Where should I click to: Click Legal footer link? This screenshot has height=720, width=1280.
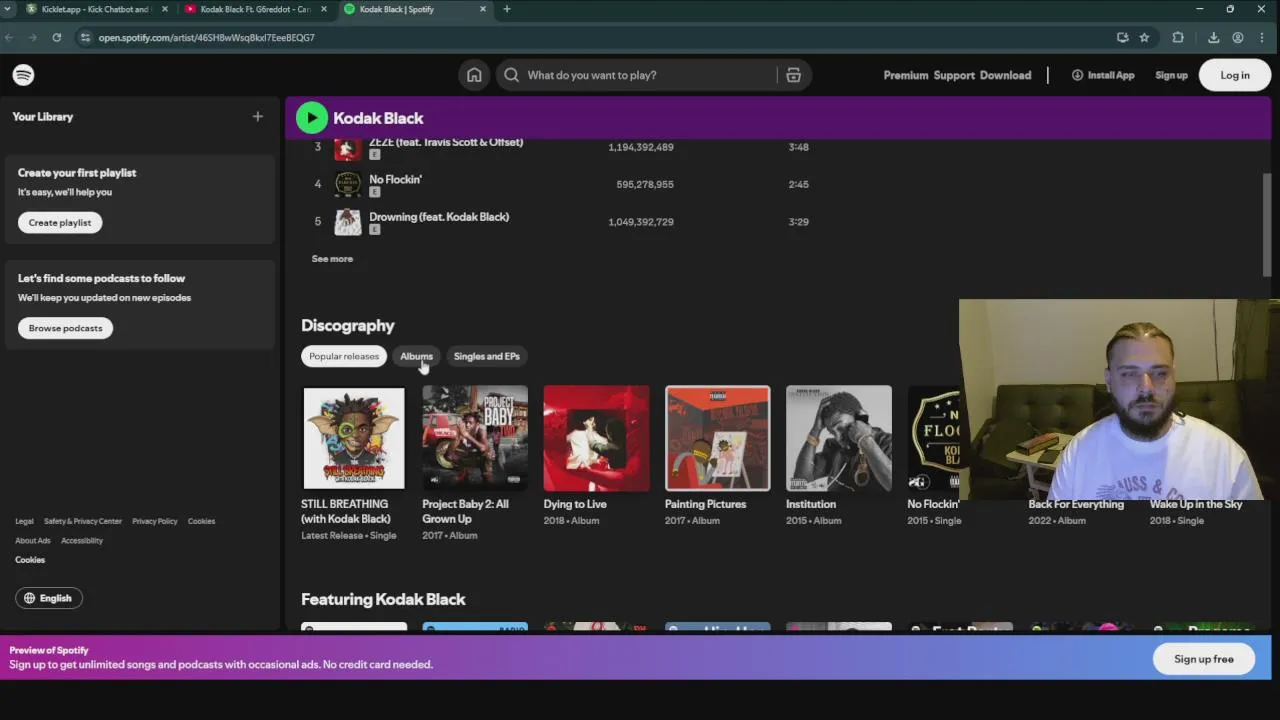[24, 521]
